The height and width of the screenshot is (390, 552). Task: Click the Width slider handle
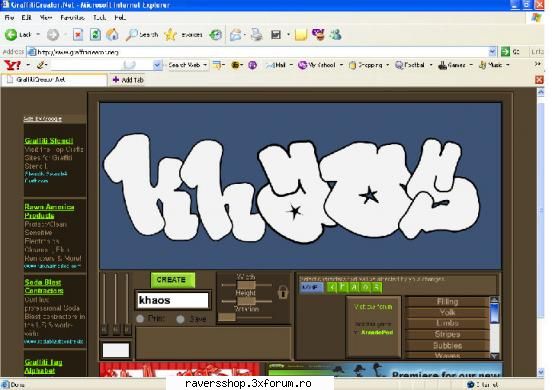point(246,284)
